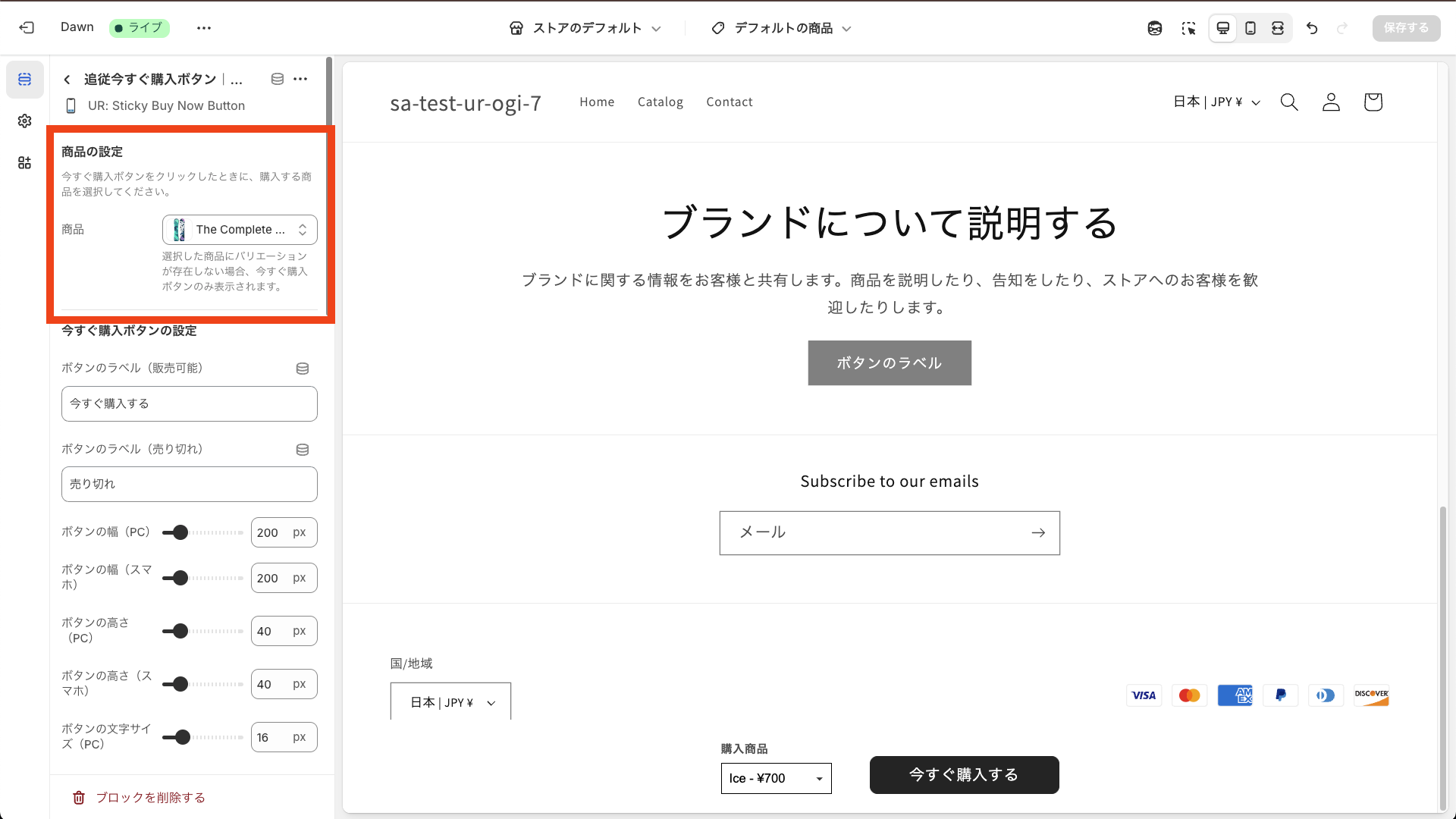Viewport: 1456px width, 819px height.
Task: Open the ストアのデフォルト dropdown
Action: 585,28
